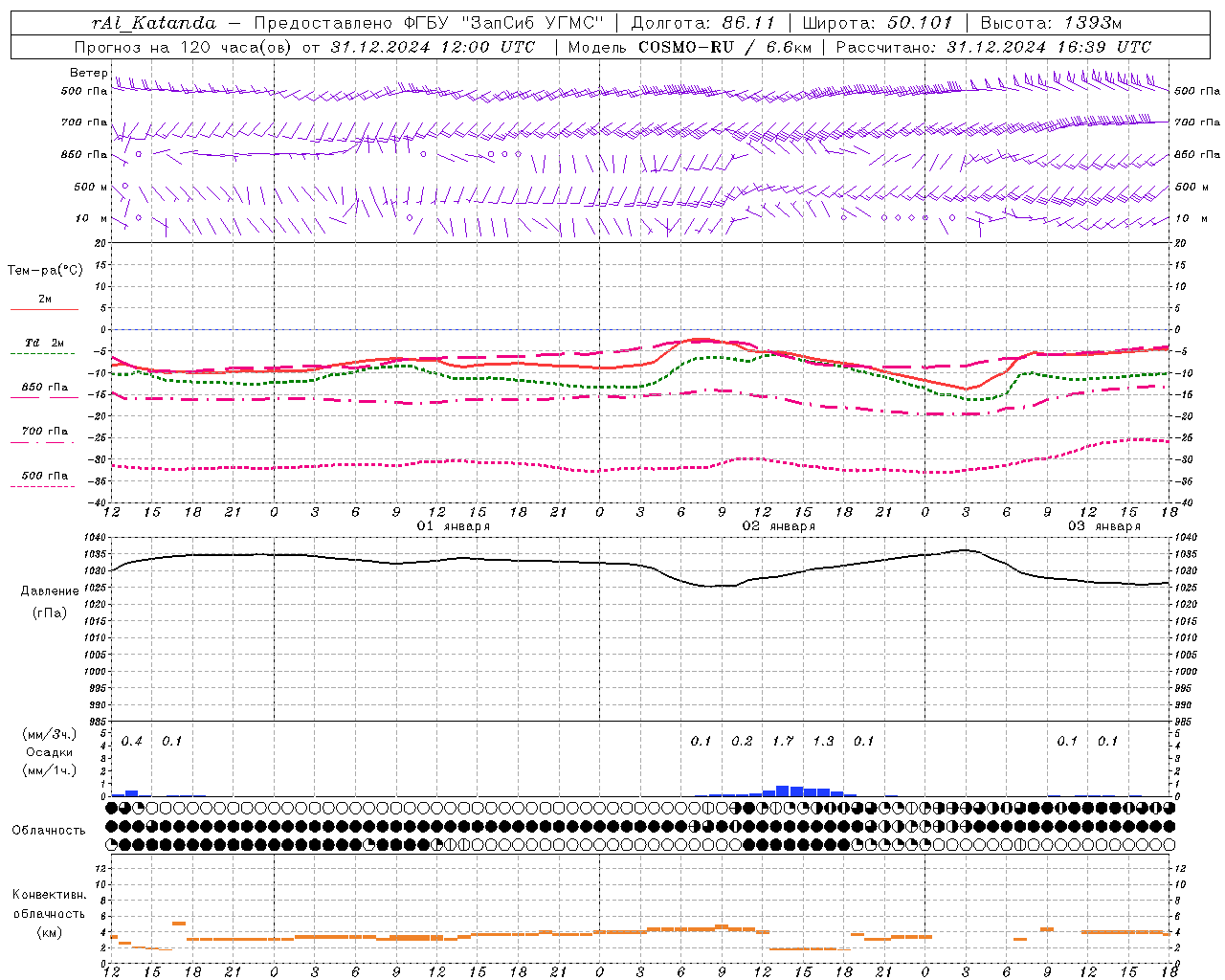
Task: Click the '(мм/3ч.)' precipitation unit label
Action: point(50,734)
